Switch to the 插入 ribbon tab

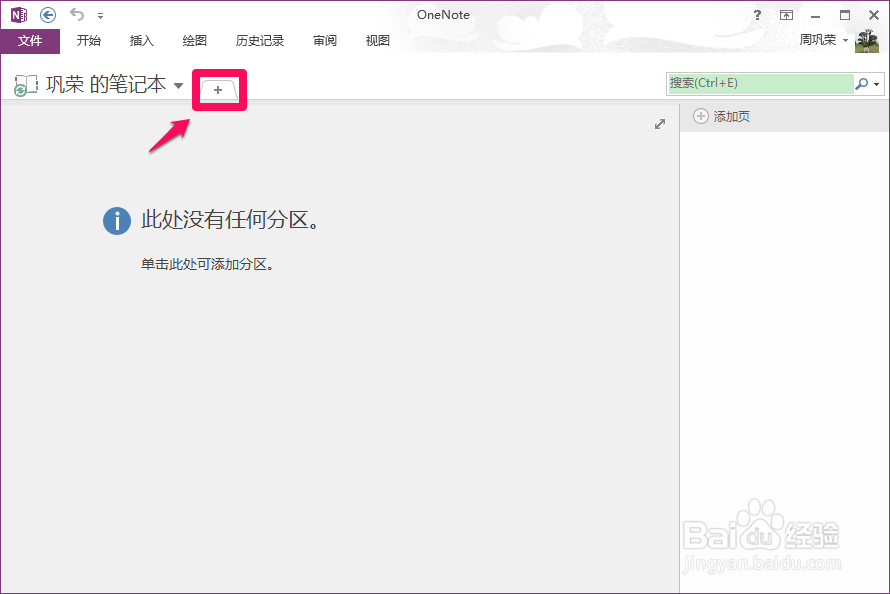[142, 41]
